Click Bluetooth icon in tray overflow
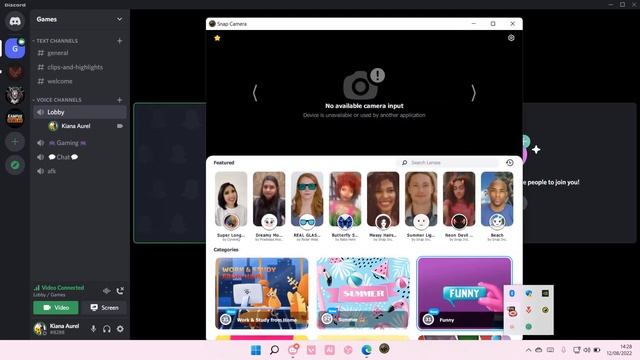Viewport: 640px width, 360px height. tap(512, 293)
